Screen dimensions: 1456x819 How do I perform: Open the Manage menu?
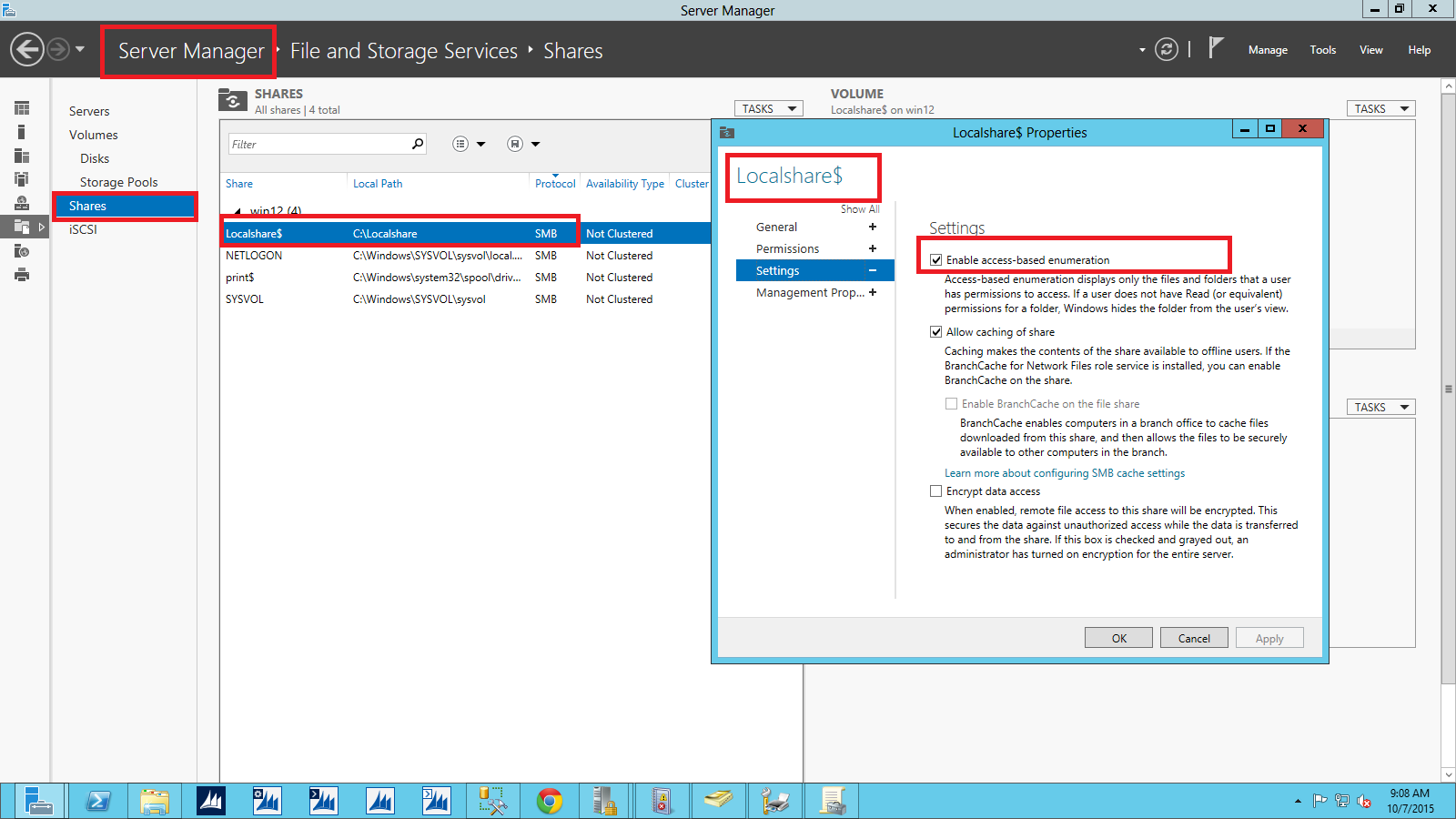[1267, 50]
